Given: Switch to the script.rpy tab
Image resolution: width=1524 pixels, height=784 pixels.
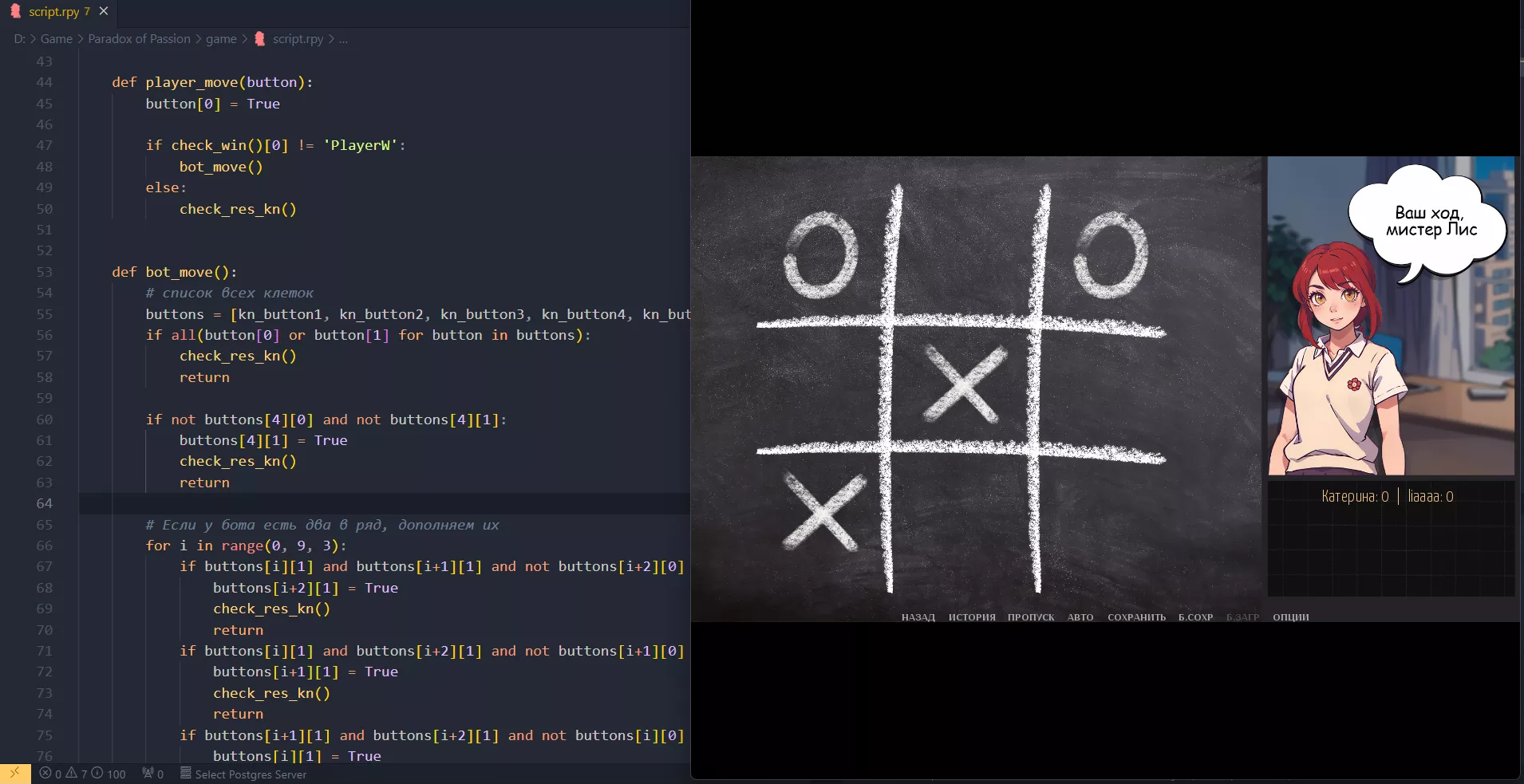Looking at the screenshot, I should pyautogui.click(x=53, y=11).
